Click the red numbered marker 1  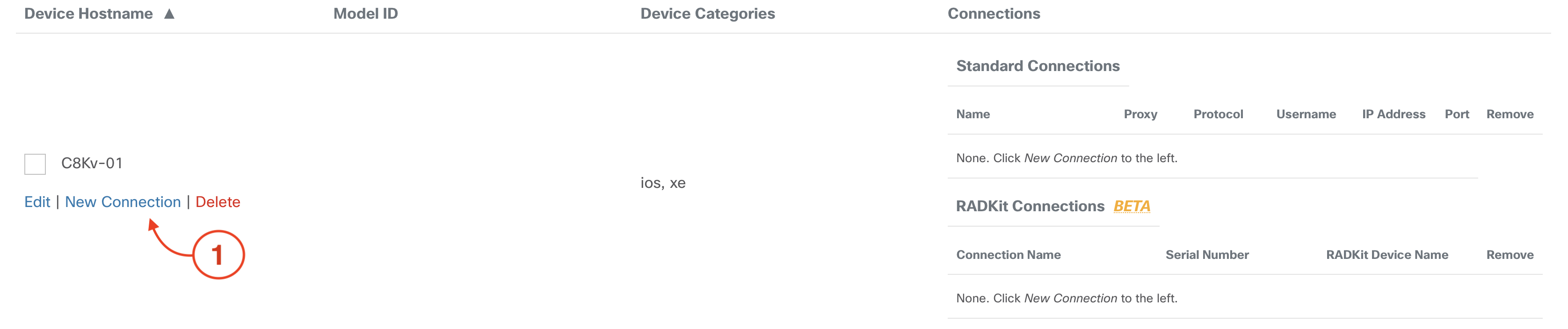[x=218, y=255]
